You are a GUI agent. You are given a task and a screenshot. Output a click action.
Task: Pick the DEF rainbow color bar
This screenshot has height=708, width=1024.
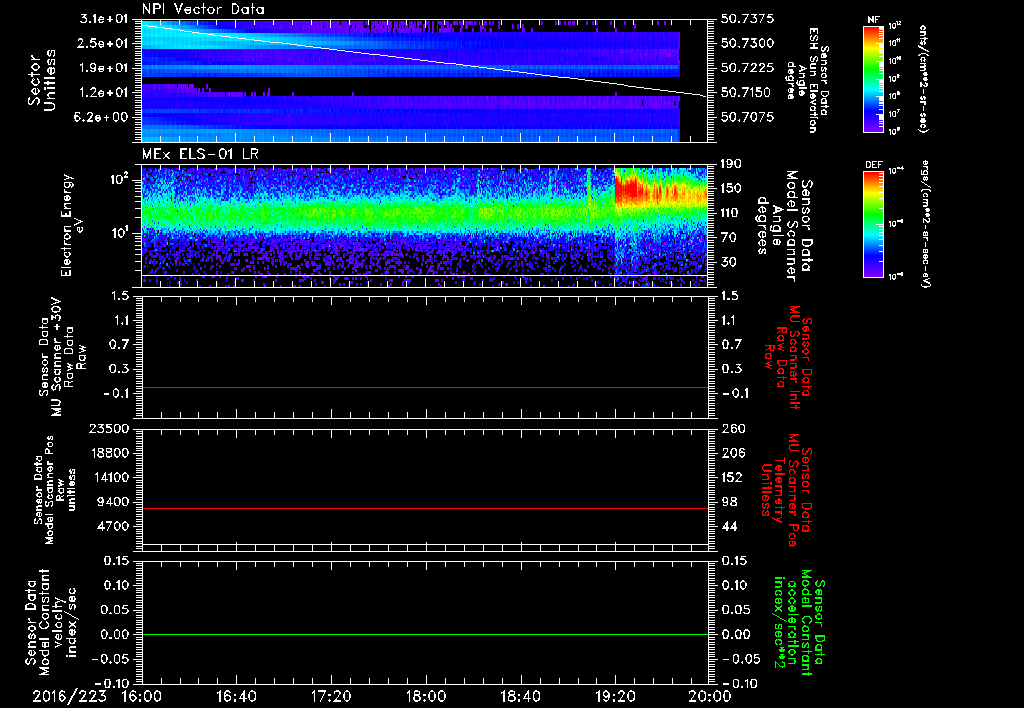coord(874,224)
